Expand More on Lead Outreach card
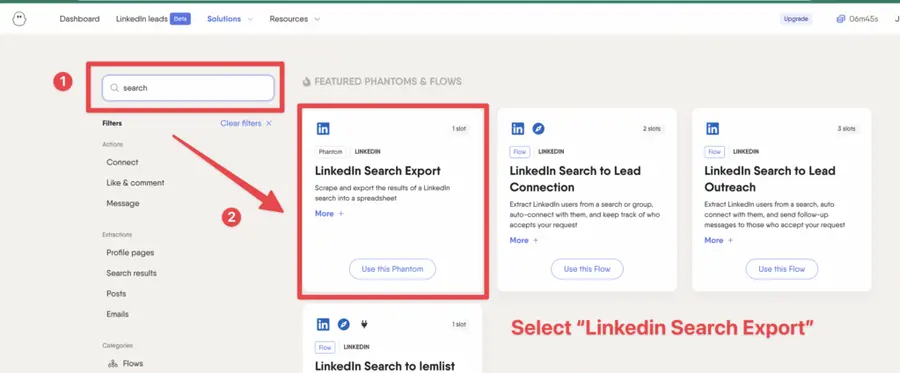This screenshot has width=900, height=373. coord(719,240)
